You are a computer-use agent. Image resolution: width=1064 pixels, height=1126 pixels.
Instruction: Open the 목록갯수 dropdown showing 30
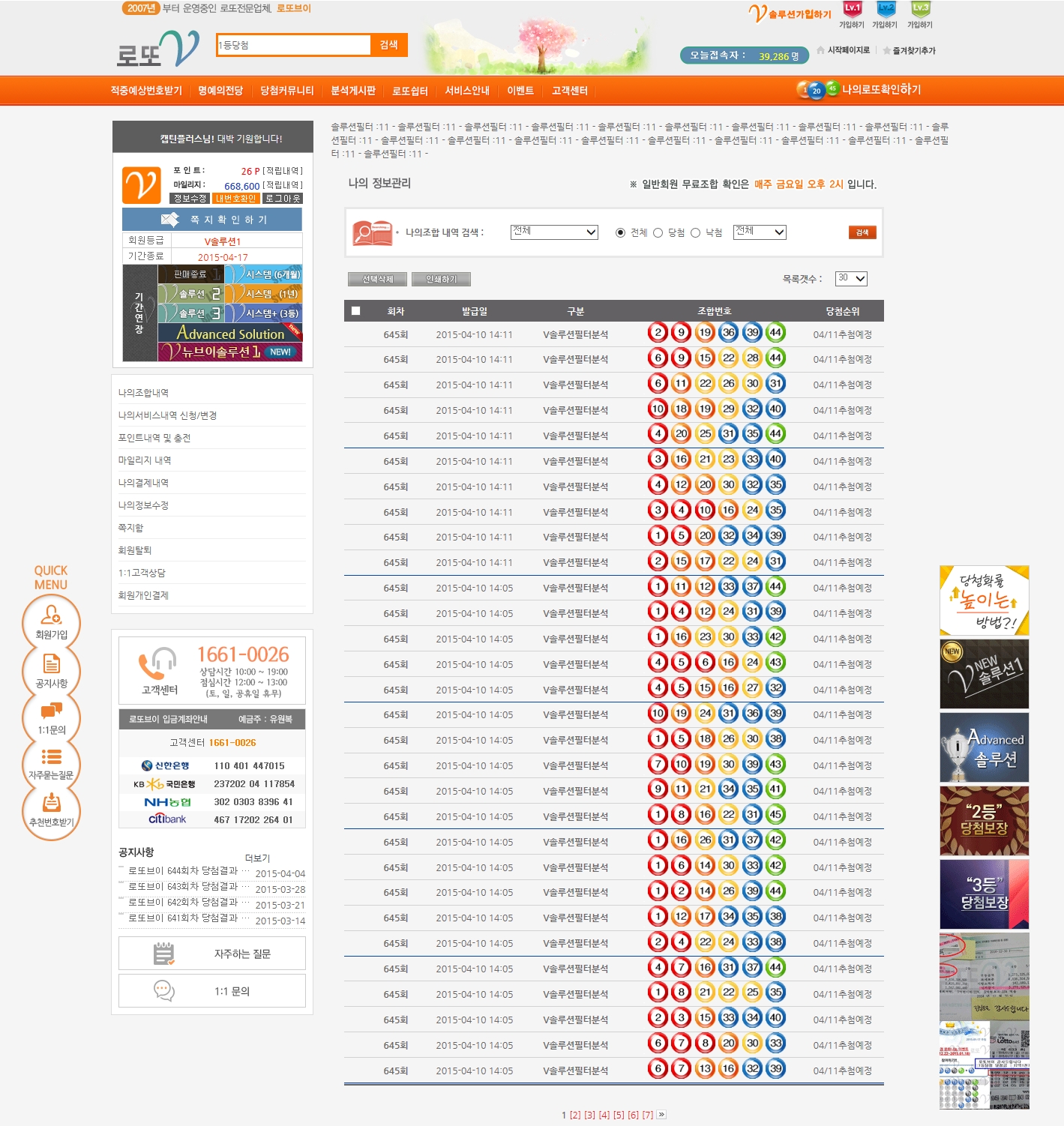850,279
